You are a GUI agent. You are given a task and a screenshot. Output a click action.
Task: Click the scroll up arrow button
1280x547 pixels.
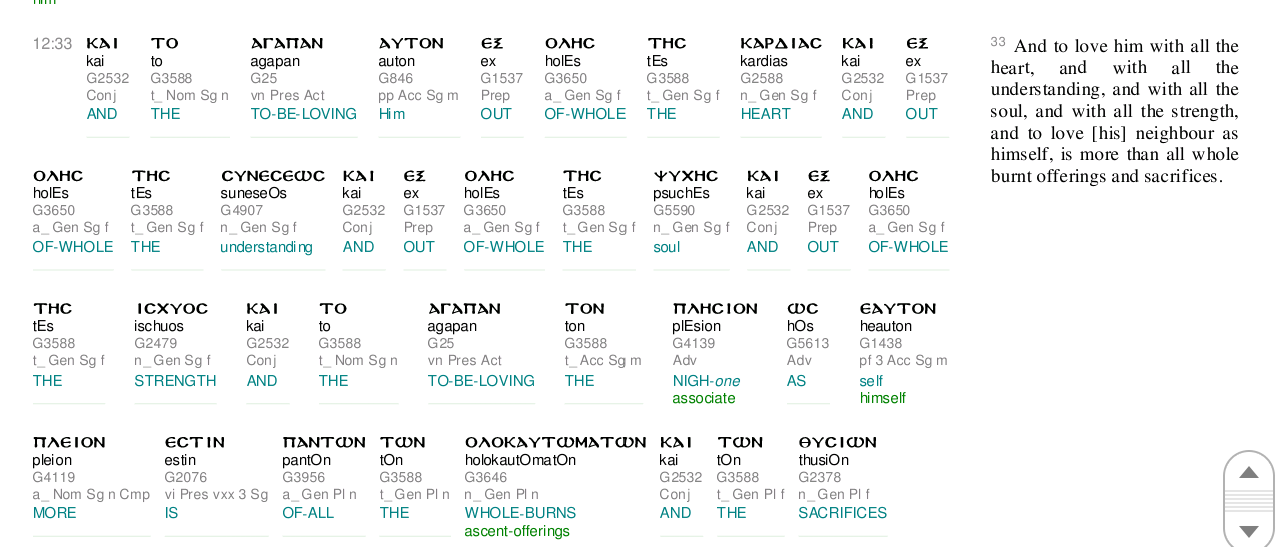coord(1248,472)
